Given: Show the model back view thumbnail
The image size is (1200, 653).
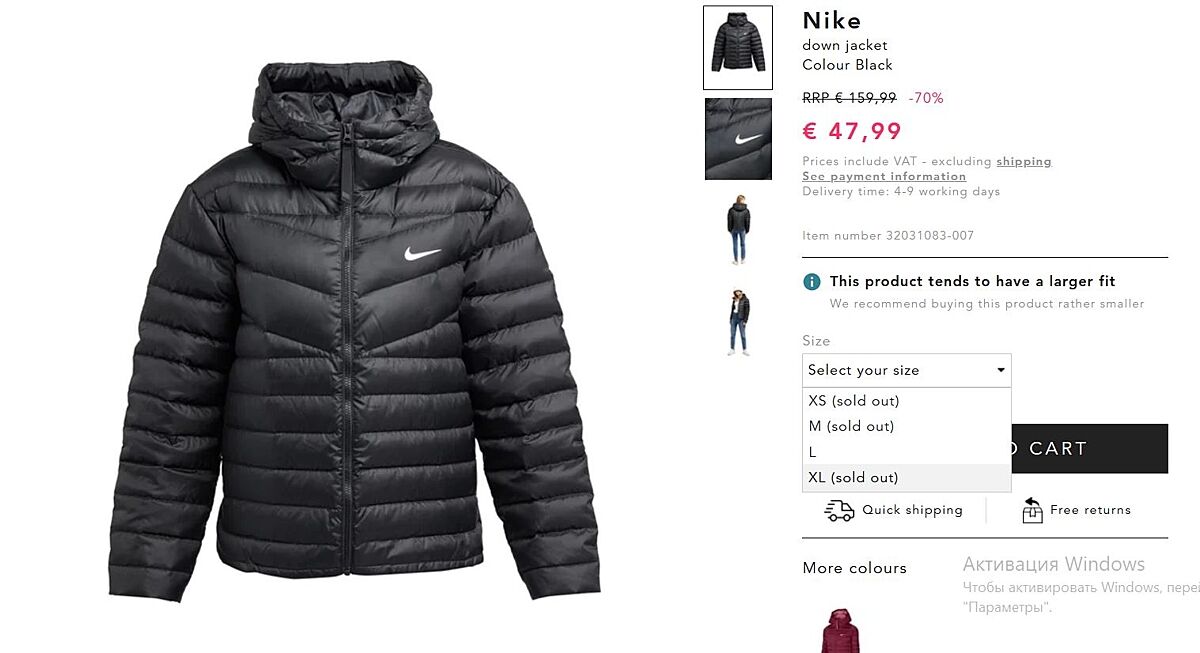Looking at the screenshot, I should 738,229.
